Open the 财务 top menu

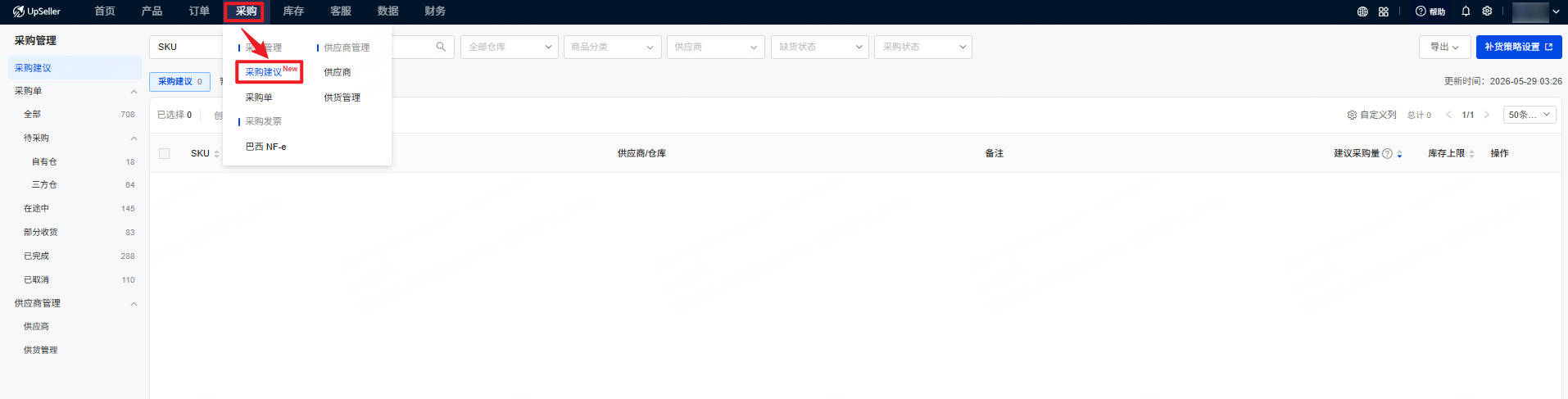pyautogui.click(x=435, y=11)
